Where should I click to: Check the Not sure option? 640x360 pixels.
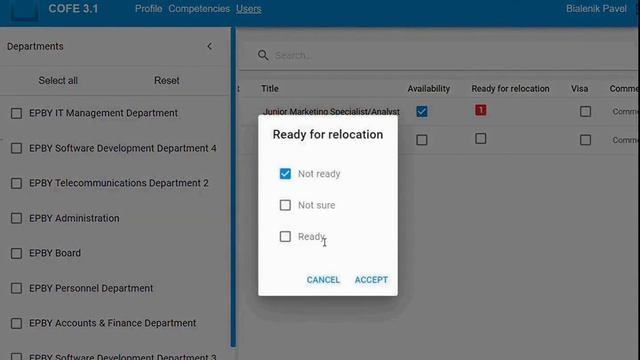(285, 205)
